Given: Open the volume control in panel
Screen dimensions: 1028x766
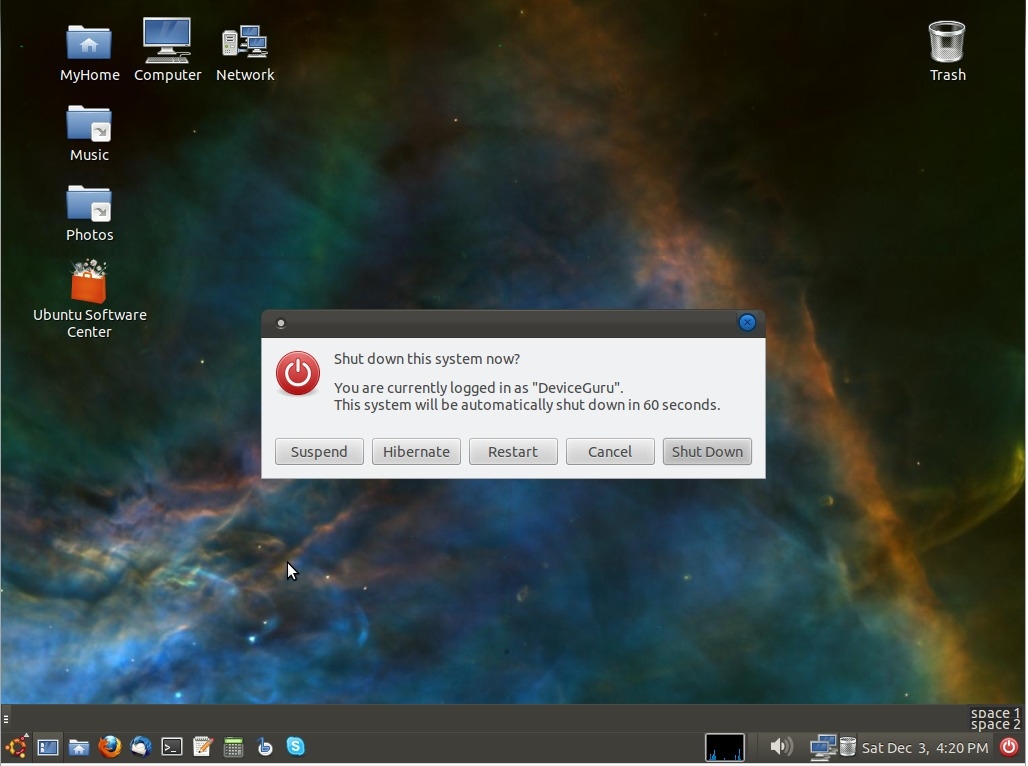Looking at the screenshot, I should tap(780, 746).
